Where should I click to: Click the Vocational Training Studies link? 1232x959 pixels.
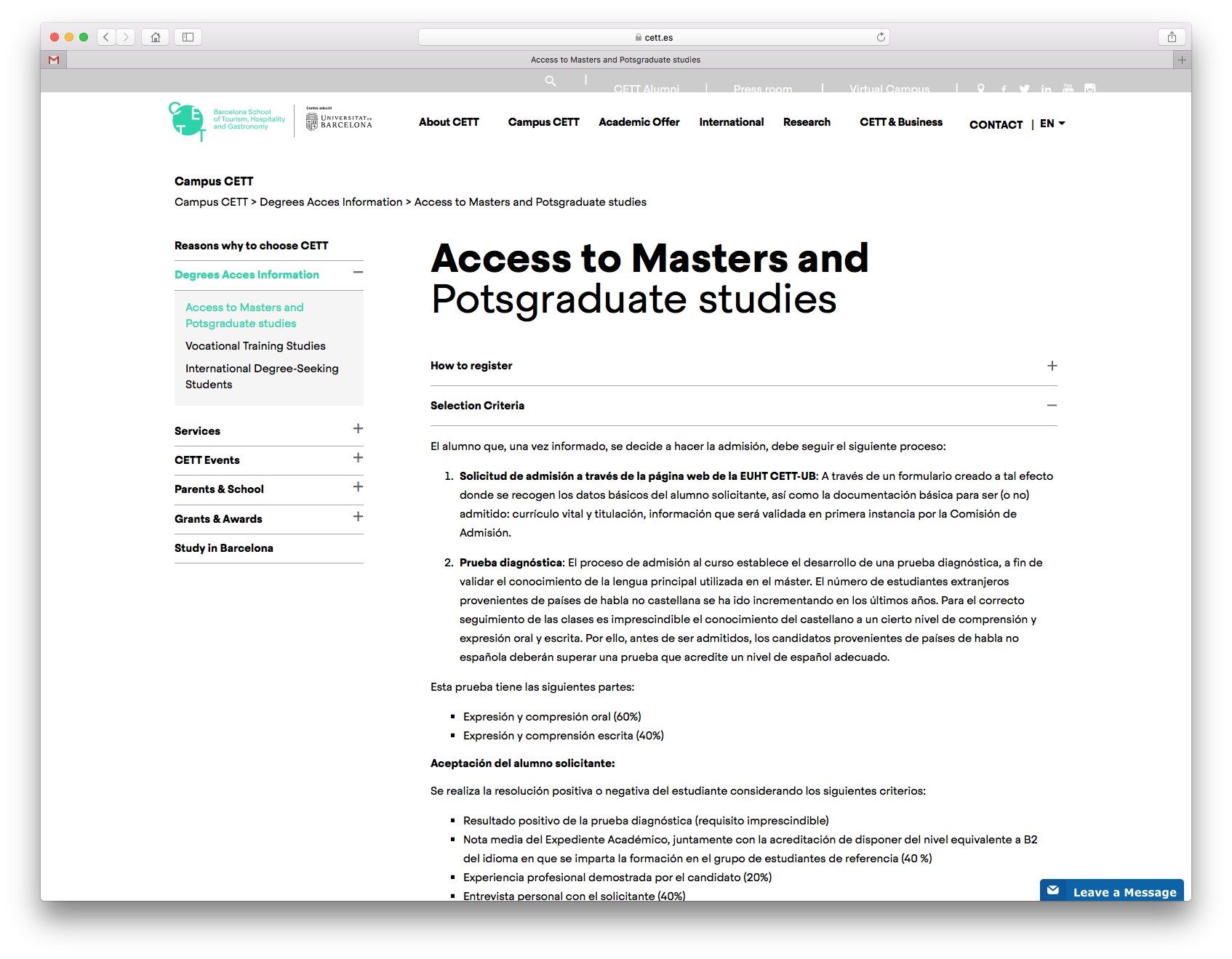click(x=255, y=346)
